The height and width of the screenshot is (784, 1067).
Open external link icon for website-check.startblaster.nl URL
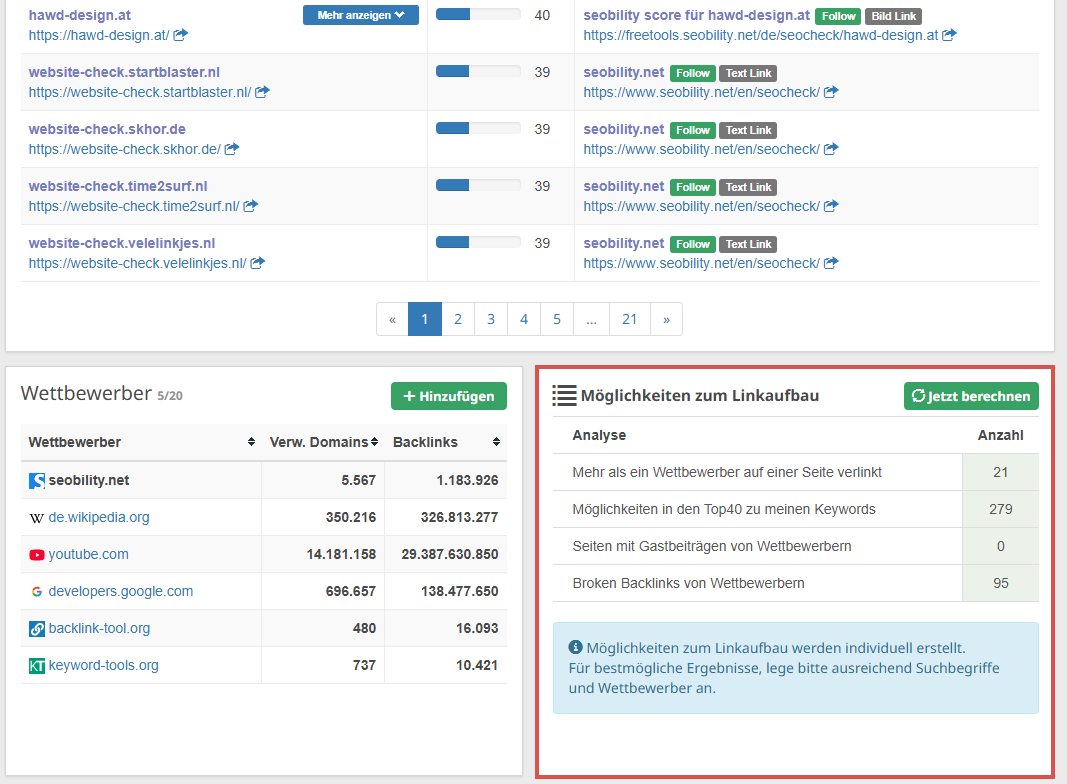262,92
